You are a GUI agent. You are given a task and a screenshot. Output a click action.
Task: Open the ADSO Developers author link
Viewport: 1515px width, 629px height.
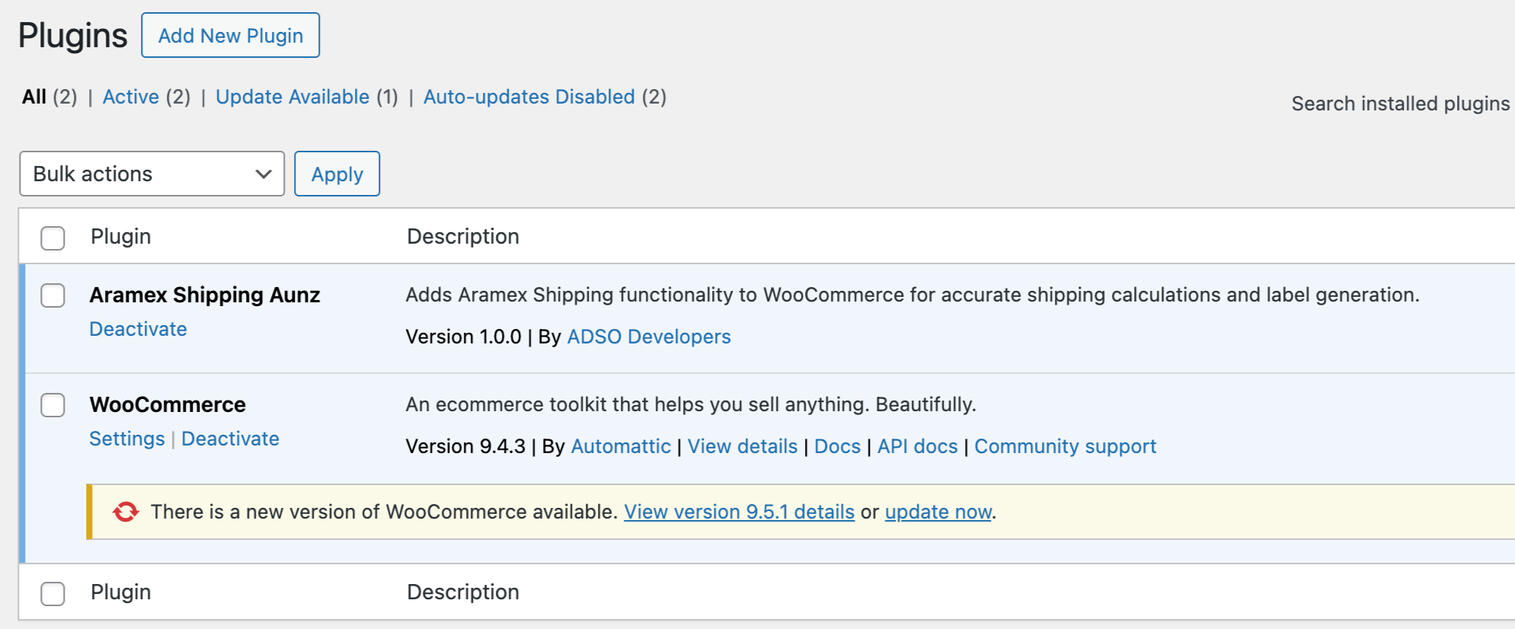pyautogui.click(x=648, y=337)
